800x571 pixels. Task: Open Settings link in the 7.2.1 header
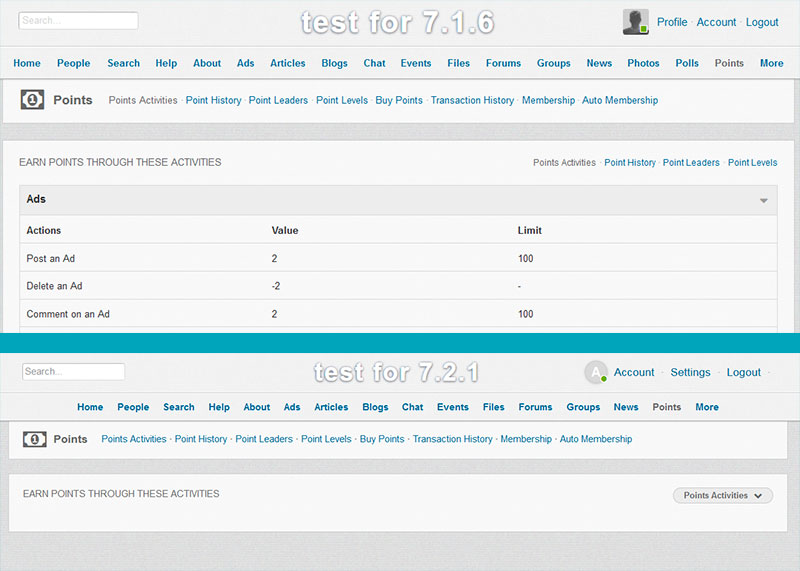pos(690,372)
